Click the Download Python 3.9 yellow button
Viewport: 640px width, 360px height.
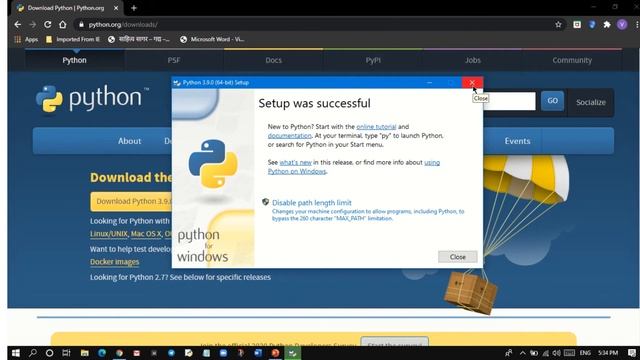point(131,201)
